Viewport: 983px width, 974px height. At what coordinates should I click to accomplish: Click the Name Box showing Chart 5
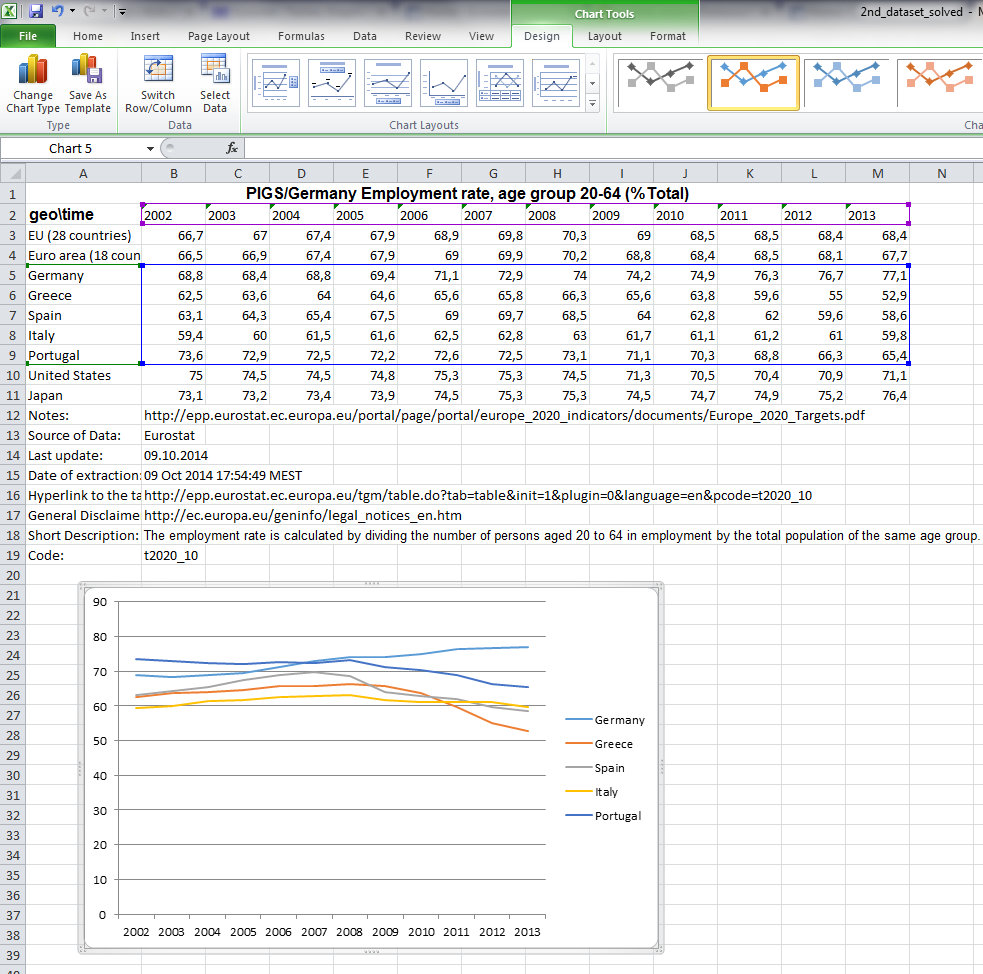[72, 149]
